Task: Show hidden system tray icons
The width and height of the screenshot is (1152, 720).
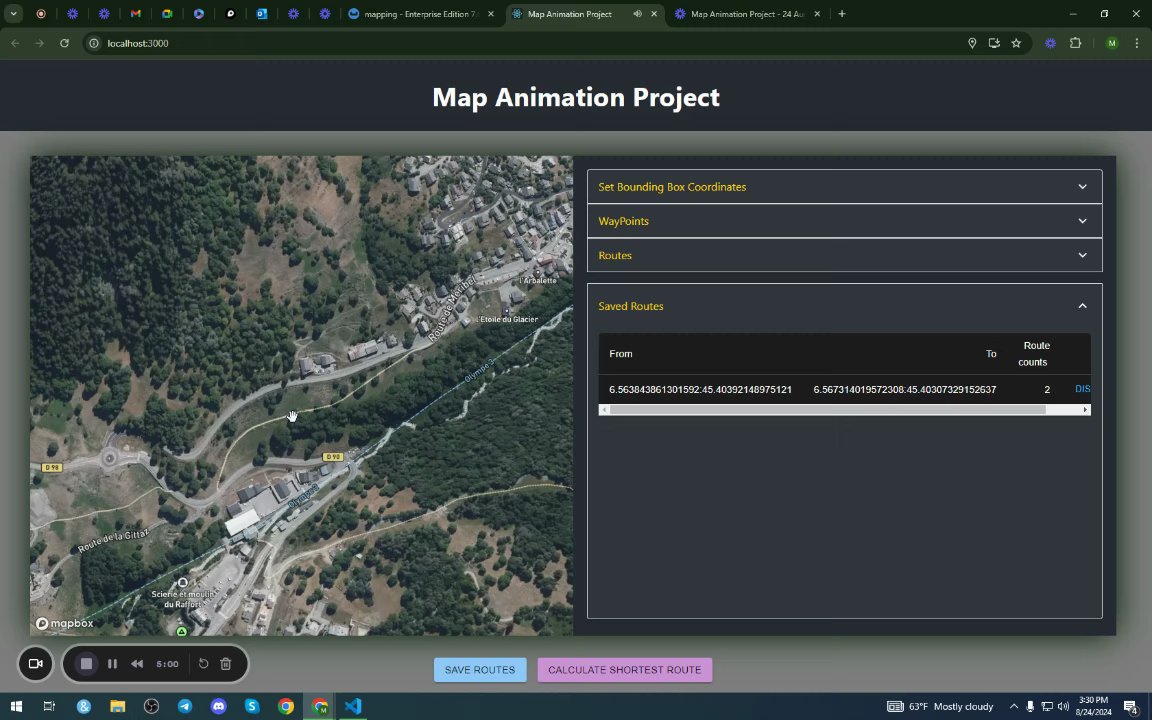Action: pyautogui.click(x=1014, y=707)
